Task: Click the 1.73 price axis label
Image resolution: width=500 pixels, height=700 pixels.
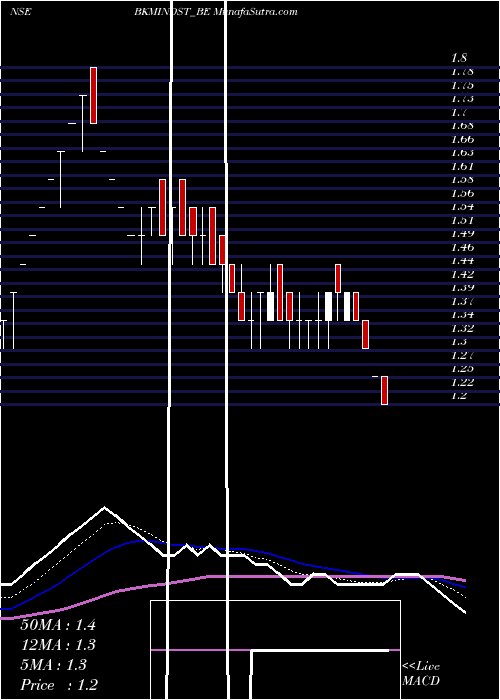Action: click(x=462, y=98)
